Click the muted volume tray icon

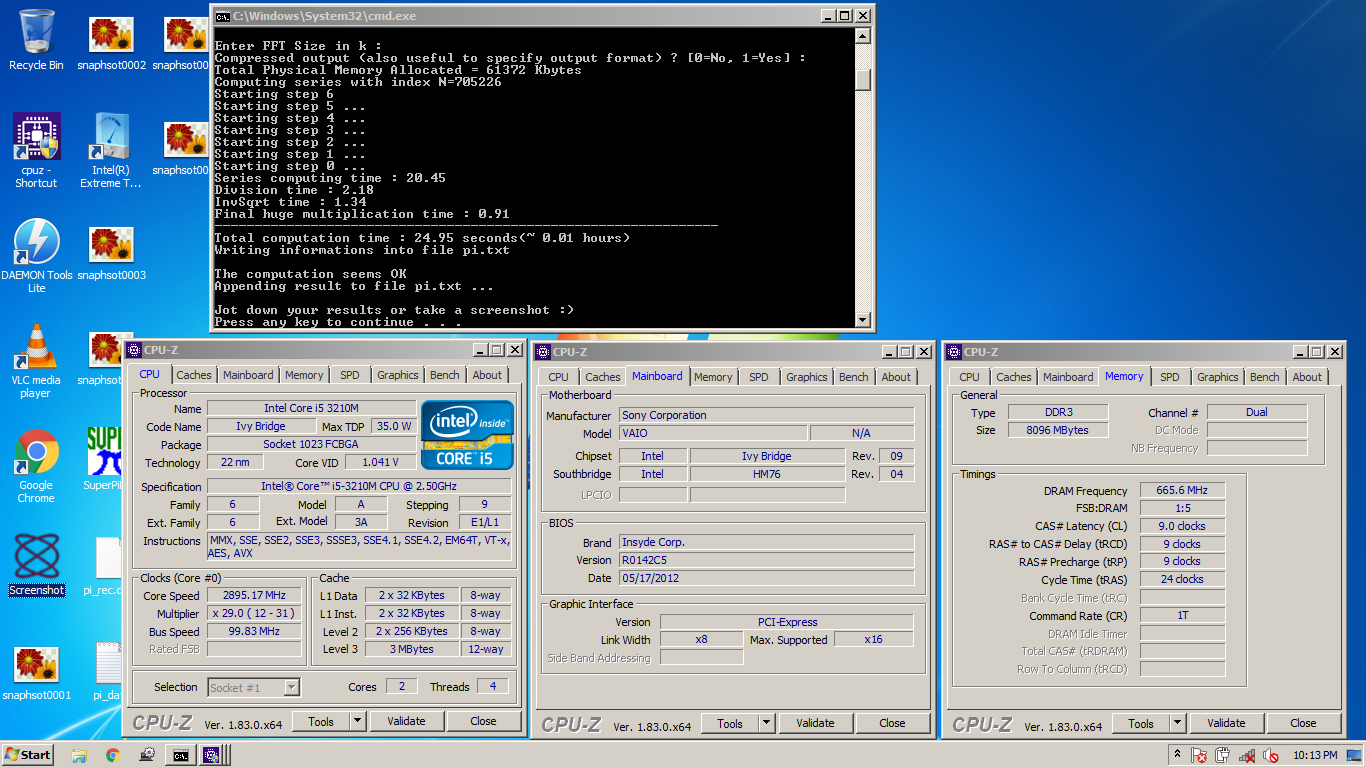1272,755
